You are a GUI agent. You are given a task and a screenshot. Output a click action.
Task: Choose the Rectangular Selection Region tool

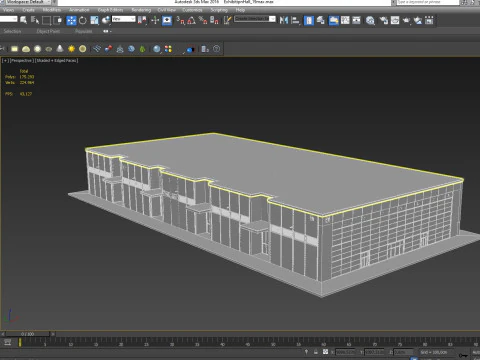[x=46, y=20]
